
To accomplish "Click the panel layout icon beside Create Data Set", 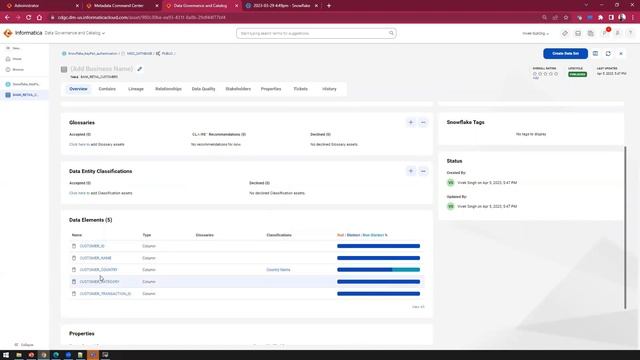I will 595,53.
